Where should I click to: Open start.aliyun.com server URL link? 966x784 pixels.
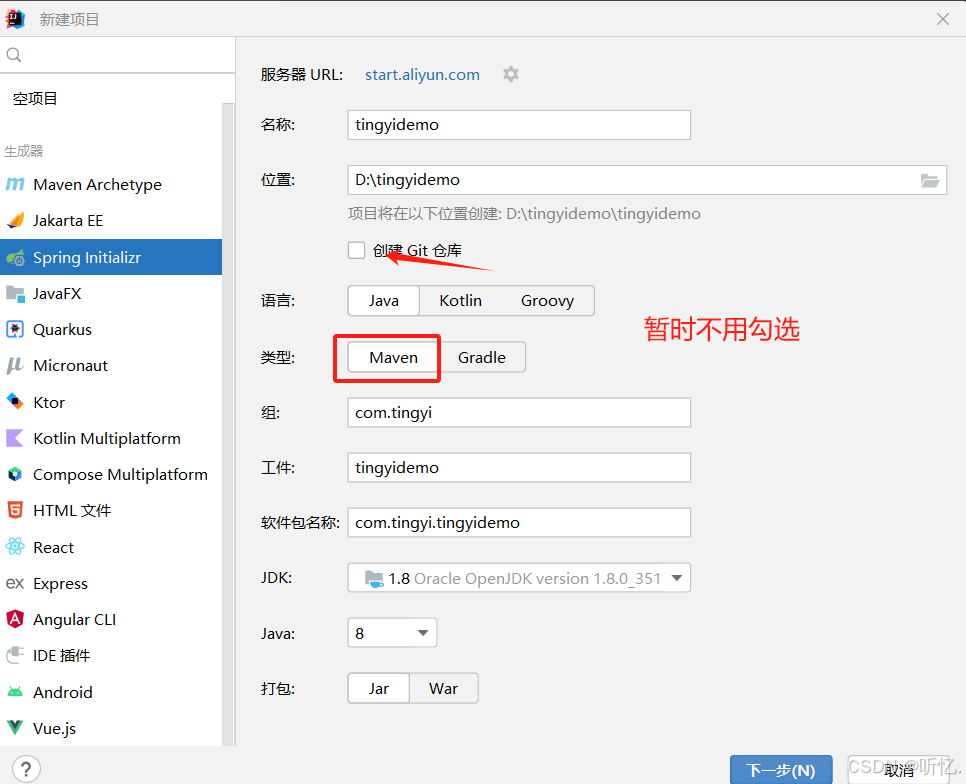[422, 75]
